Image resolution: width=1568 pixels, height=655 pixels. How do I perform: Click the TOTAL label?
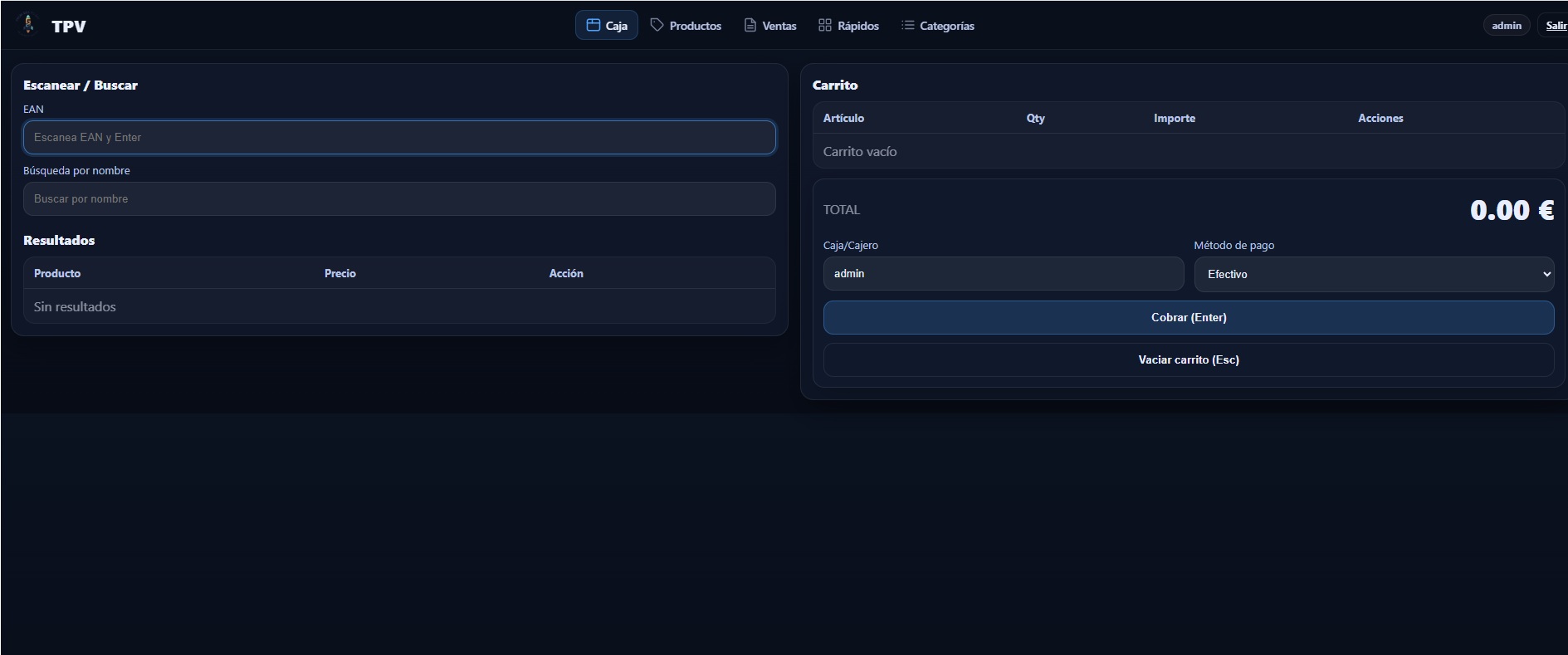842,210
